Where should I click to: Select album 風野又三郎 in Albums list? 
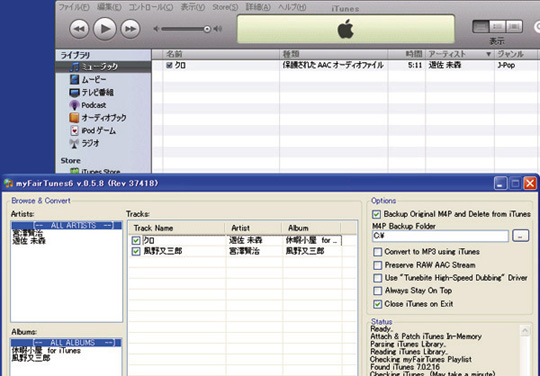(31, 358)
